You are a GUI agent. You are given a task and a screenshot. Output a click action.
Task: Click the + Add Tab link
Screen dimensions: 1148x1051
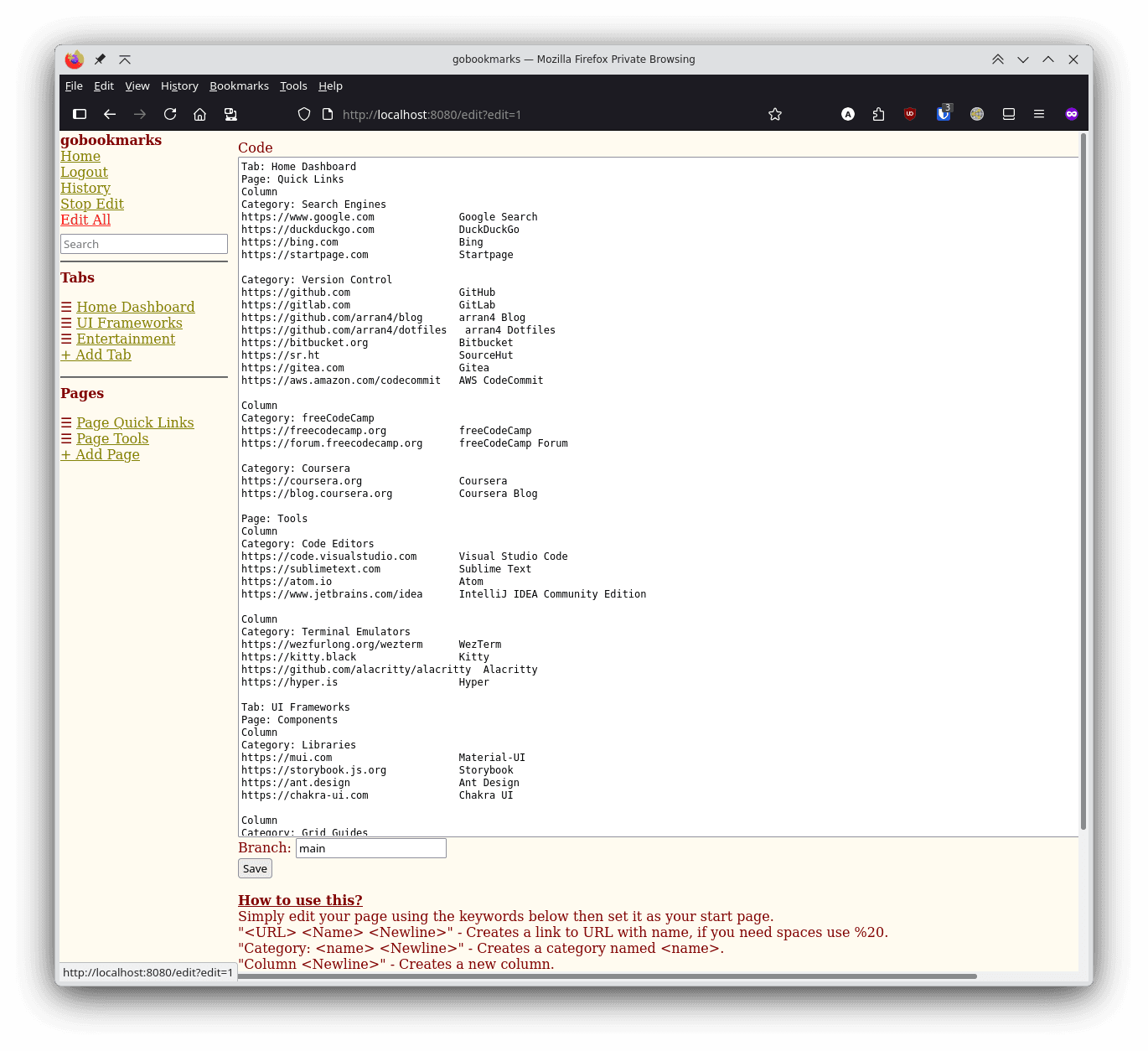tap(96, 355)
